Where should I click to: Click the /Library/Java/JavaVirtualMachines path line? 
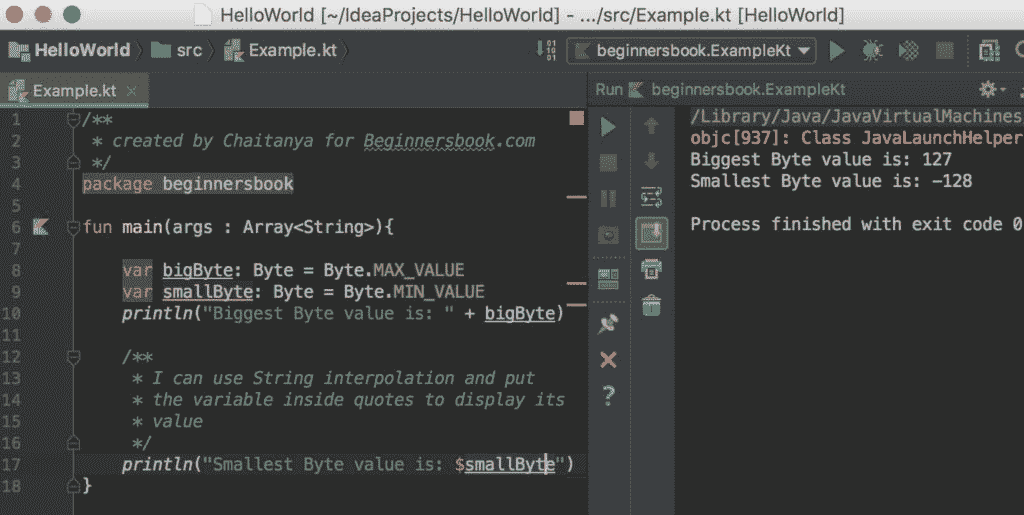[x=856, y=117]
